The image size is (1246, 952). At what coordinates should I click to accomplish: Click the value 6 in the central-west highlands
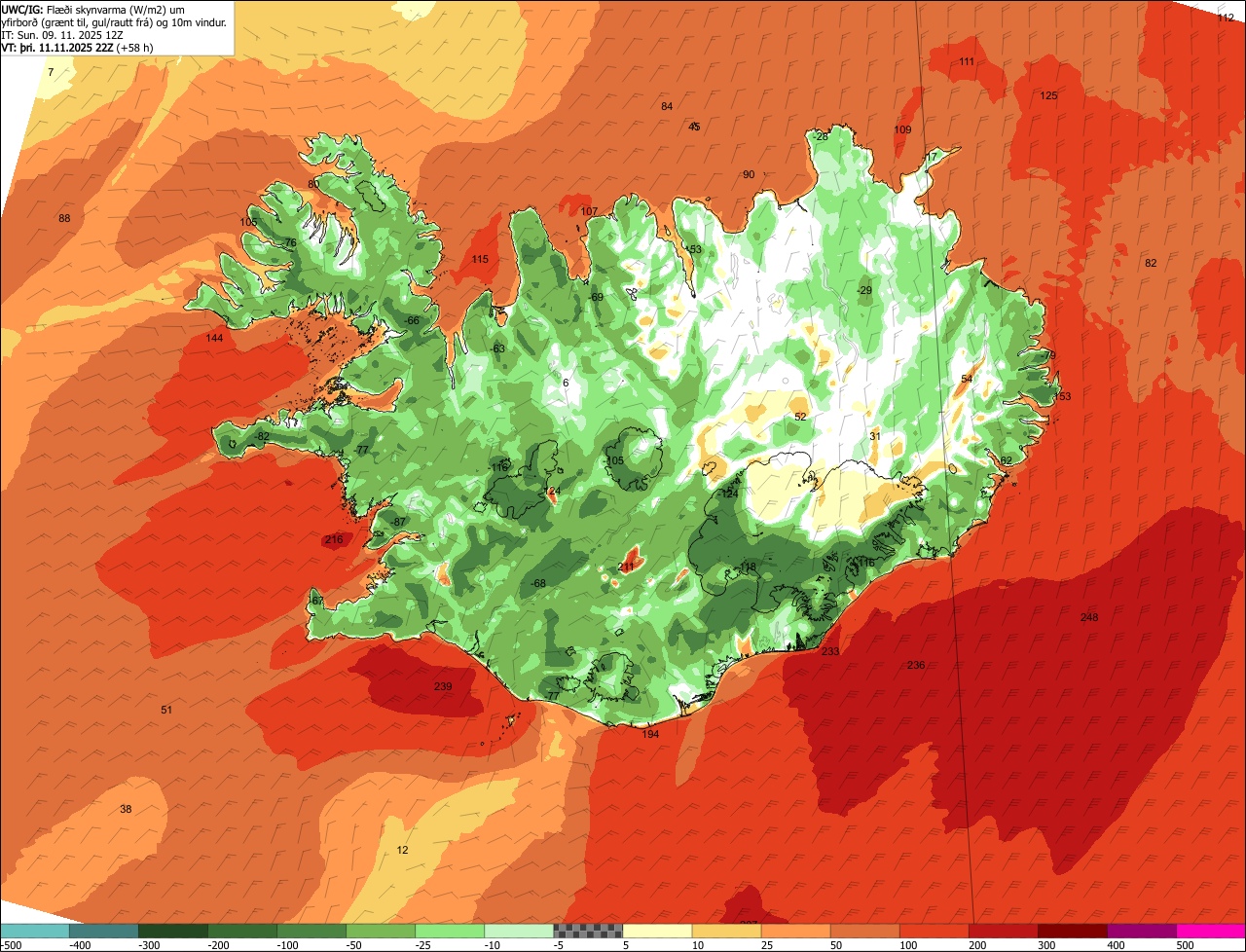566,383
